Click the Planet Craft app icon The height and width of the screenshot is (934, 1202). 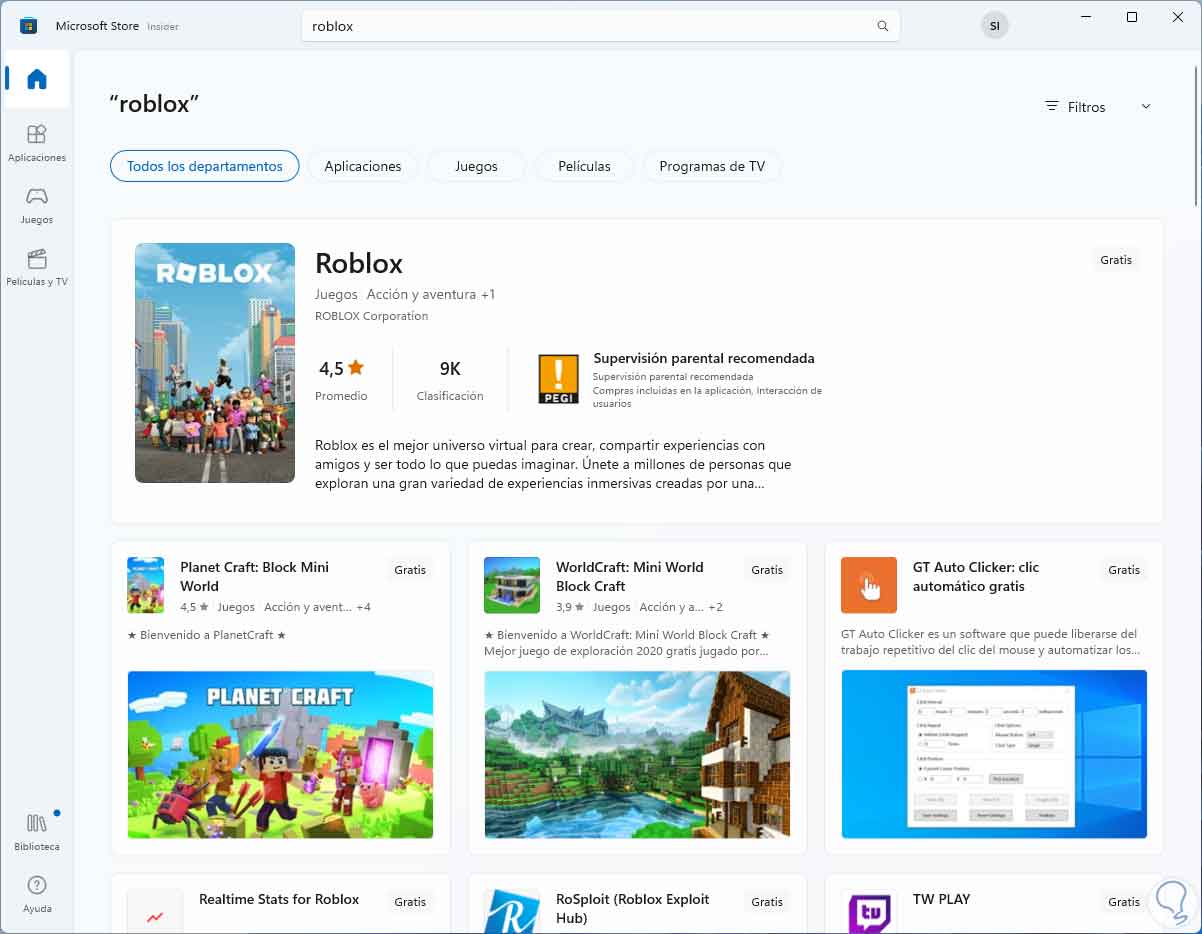click(x=145, y=585)
